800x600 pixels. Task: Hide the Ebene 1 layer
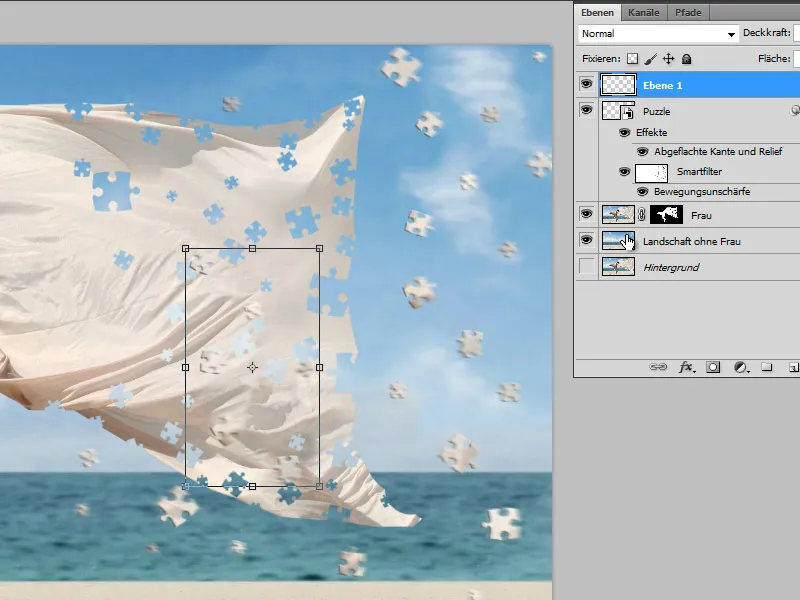[x=587, y=84]
